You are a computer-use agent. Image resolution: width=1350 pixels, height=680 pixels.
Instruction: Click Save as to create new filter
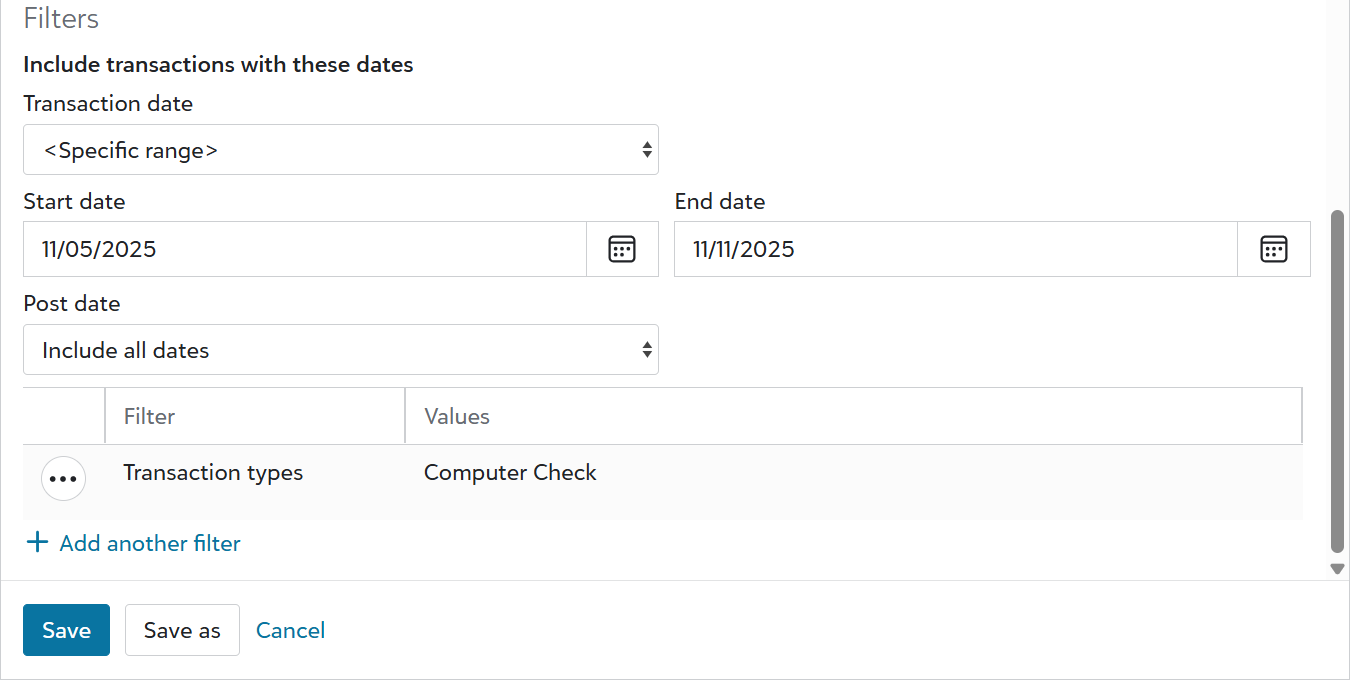pyautogui.click(x=182, y=629)
